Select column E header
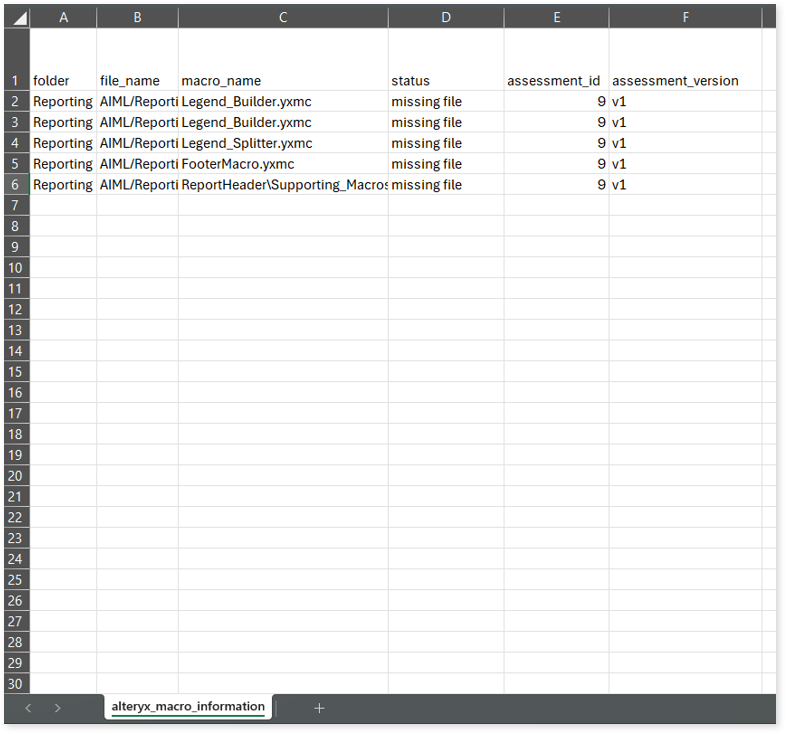The image size is (786, 734). [x=556, y=18]
